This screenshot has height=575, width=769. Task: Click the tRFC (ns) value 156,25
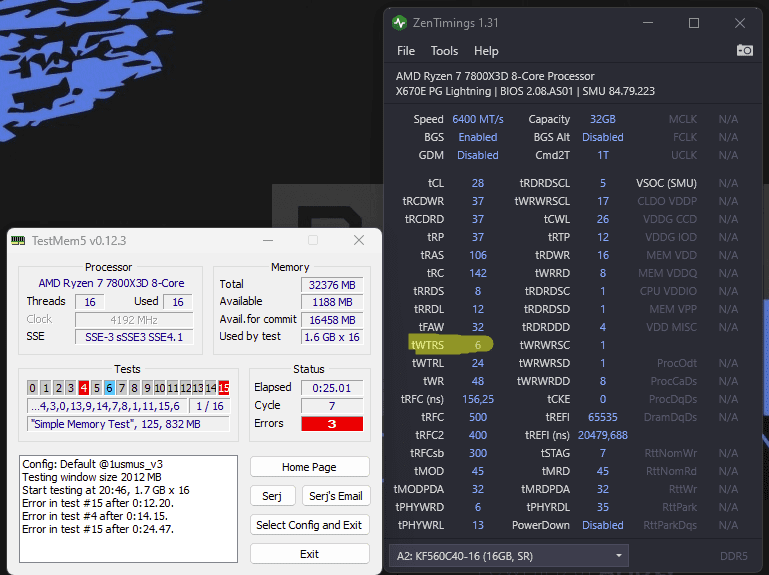[478, 399]
